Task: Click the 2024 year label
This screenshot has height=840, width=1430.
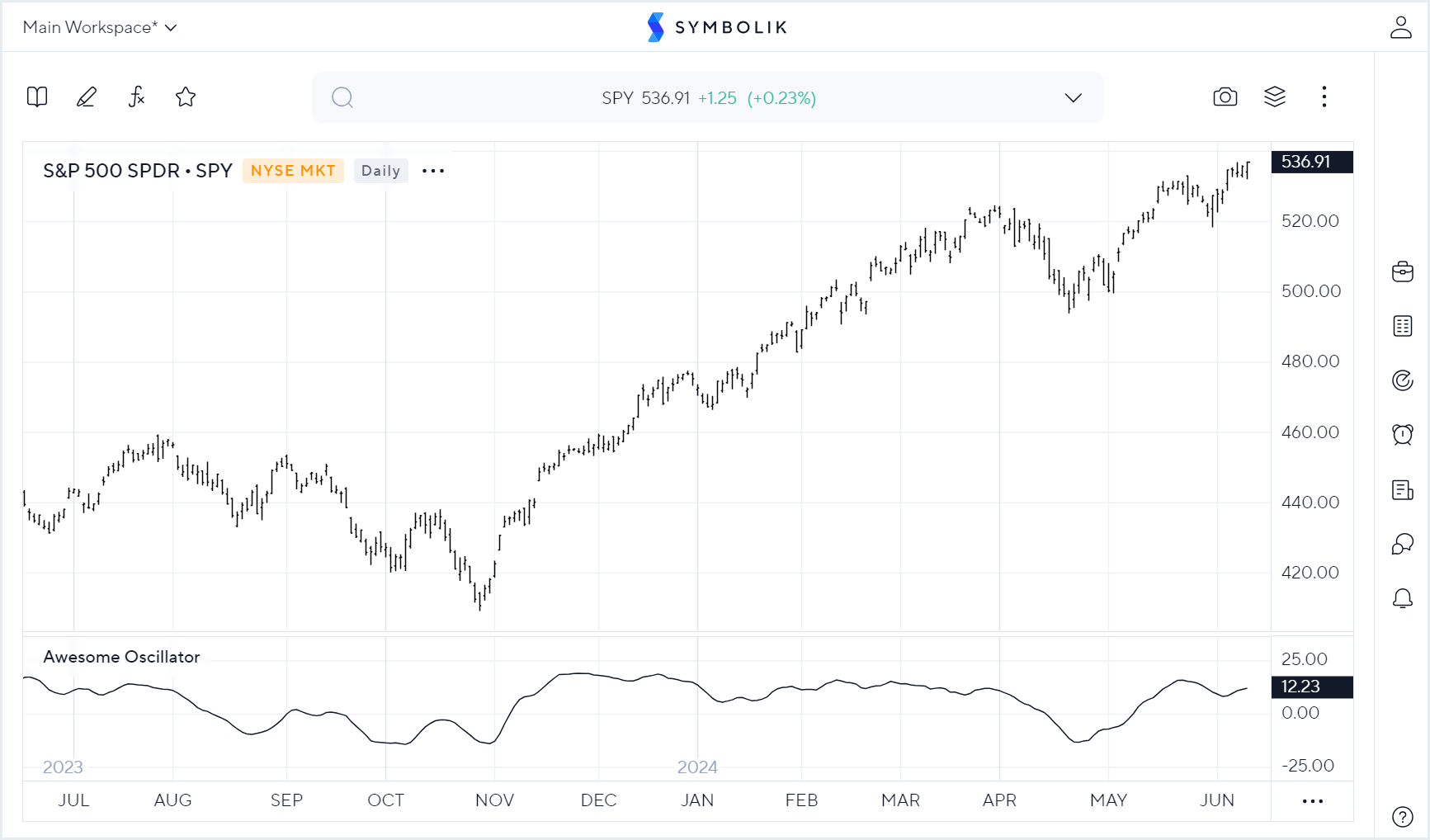Action: (697, 767)
